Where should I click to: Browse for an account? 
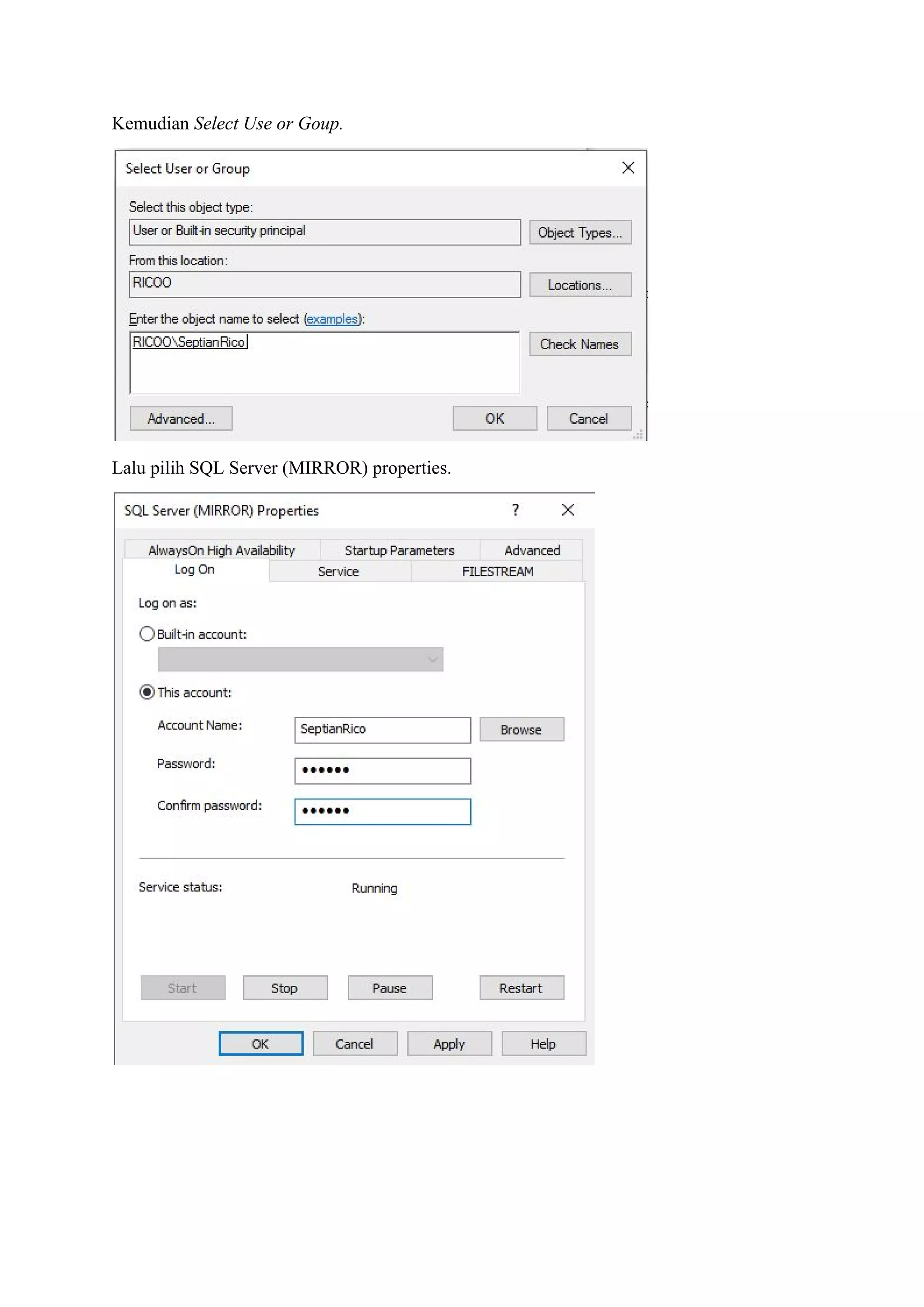click(x=522, y=729)
